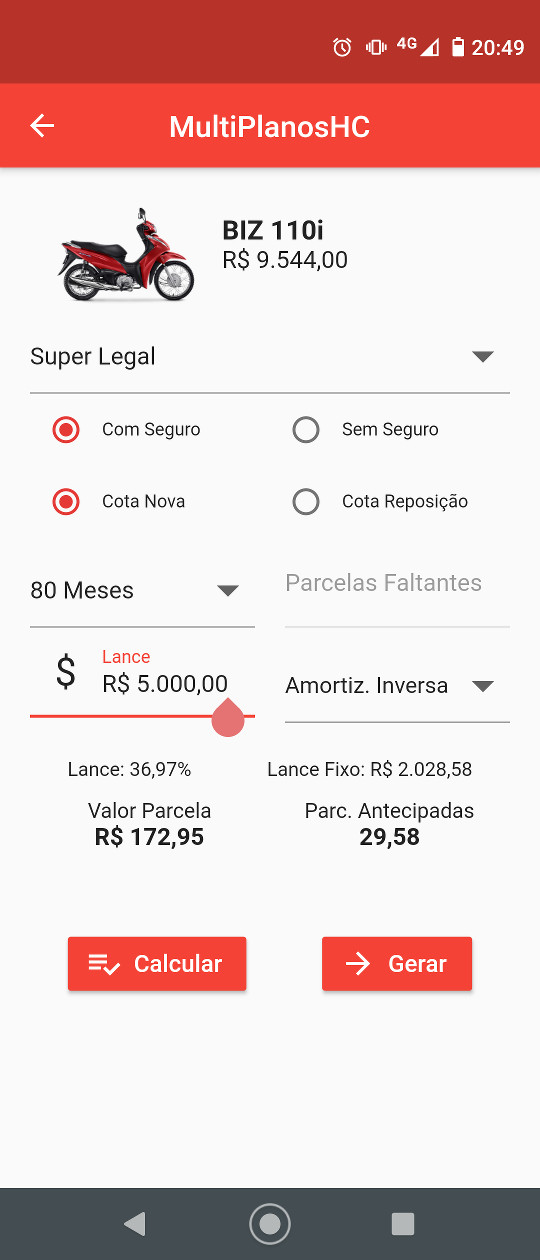
Task: Tap the battery status icon
Action: [457, 47]
